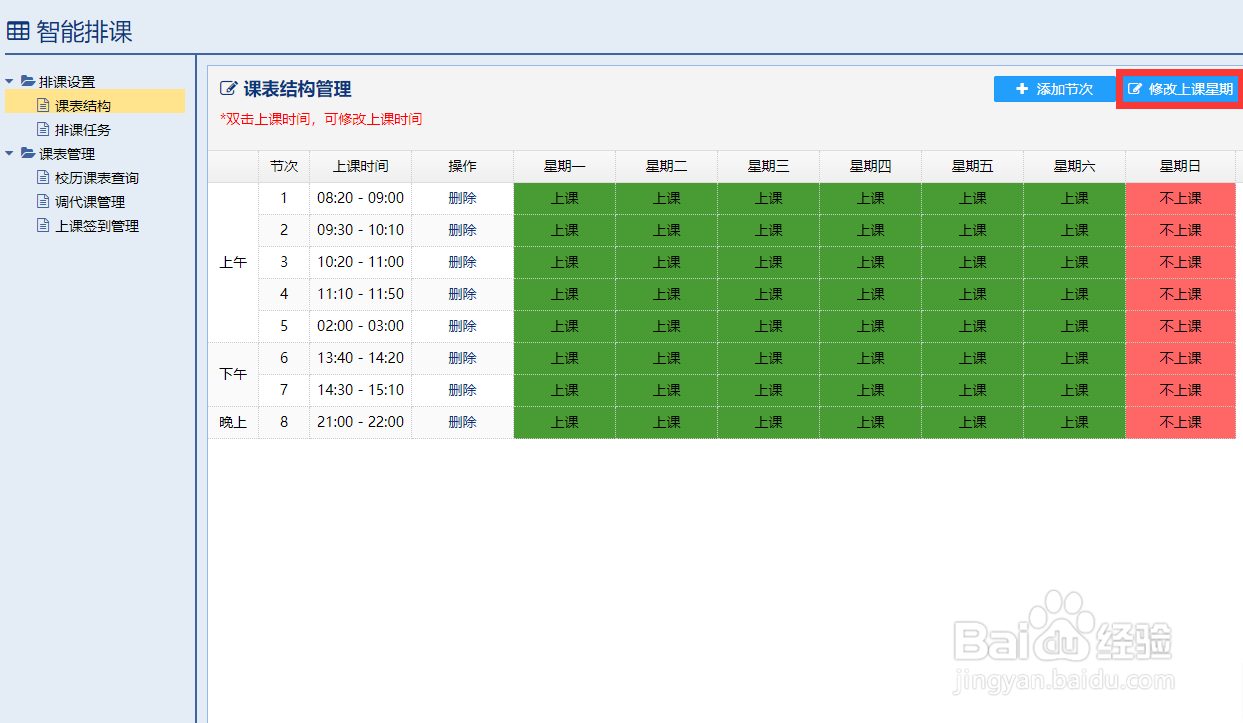
Task: Open 课表结构 in the sidebar
Action: pyautogui.click(x=83, y=106)
